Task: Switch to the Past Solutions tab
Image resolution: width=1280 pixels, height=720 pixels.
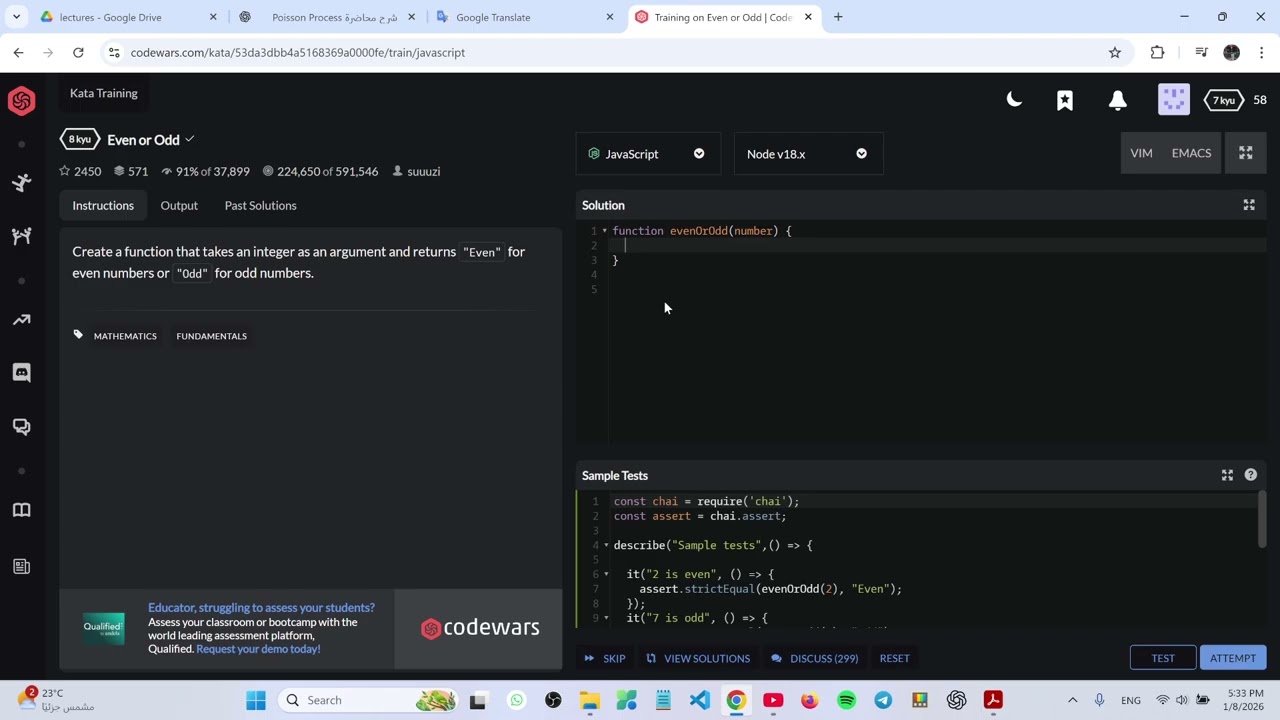Action: coord(260,205)
